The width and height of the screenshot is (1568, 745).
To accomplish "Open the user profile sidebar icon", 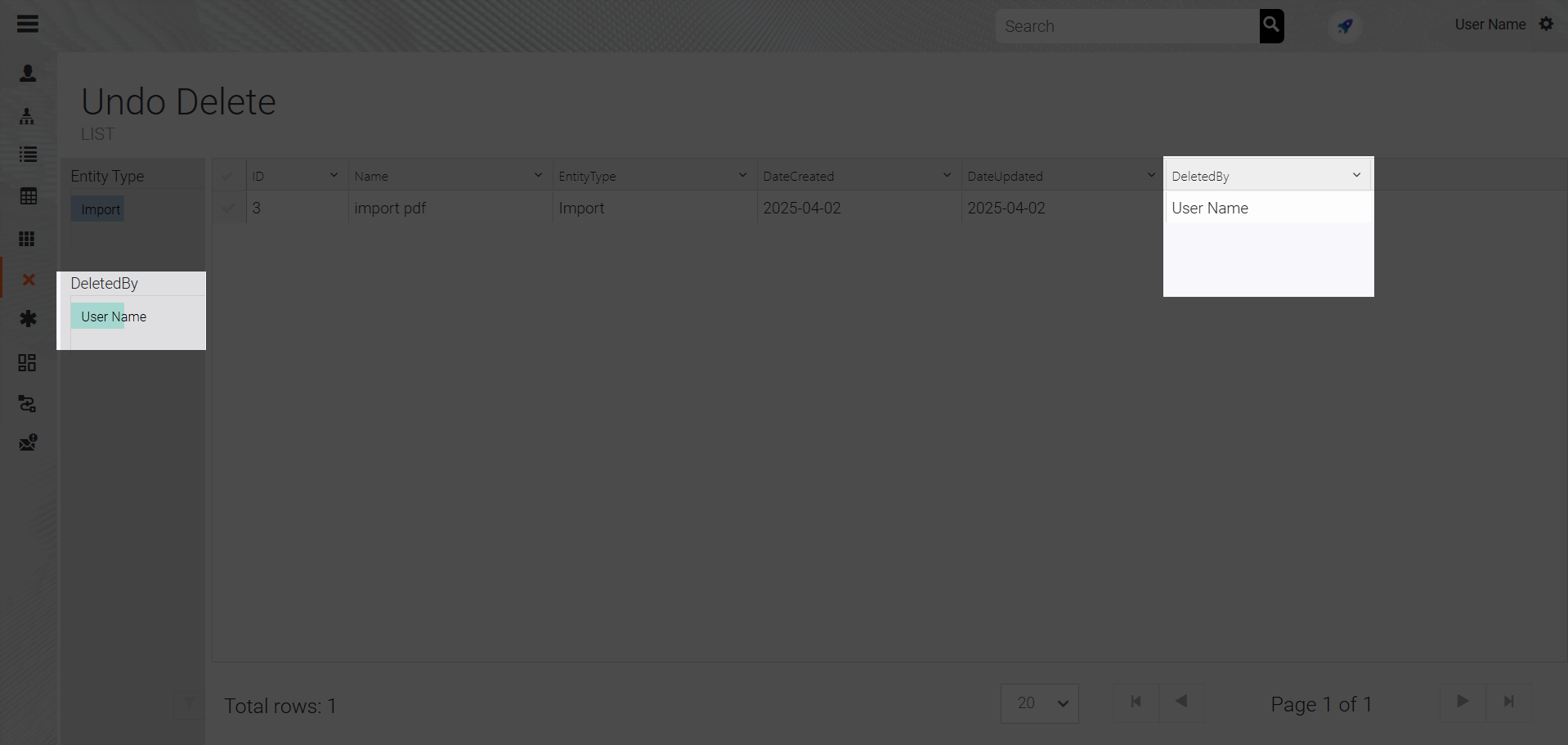I will click(x=28, y=74).
